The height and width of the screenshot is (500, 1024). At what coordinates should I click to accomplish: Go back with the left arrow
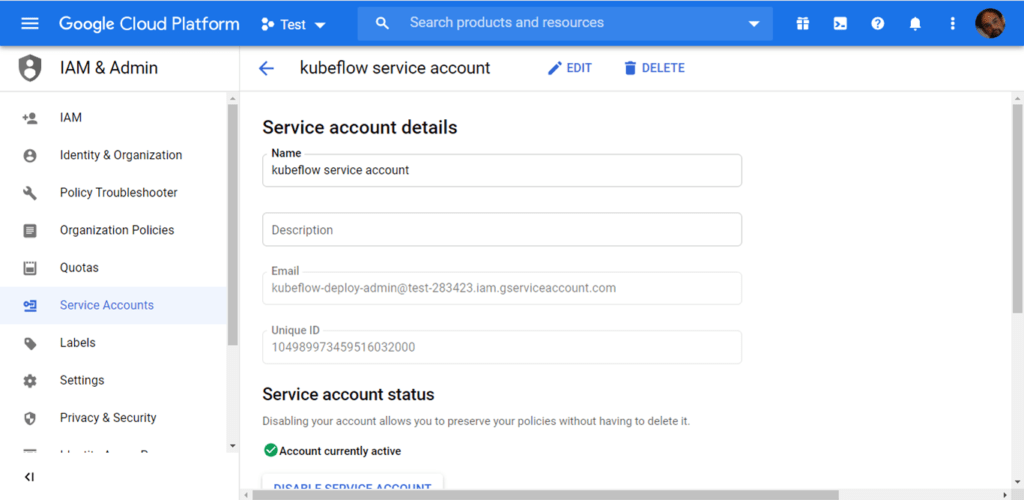point(266,69)
